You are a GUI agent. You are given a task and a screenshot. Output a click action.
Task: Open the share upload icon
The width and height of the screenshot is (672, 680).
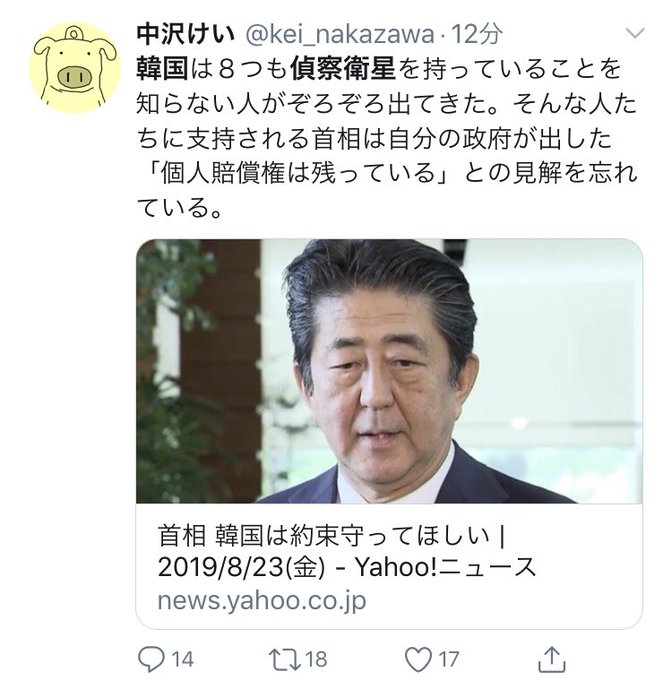(x=551, y=659)
